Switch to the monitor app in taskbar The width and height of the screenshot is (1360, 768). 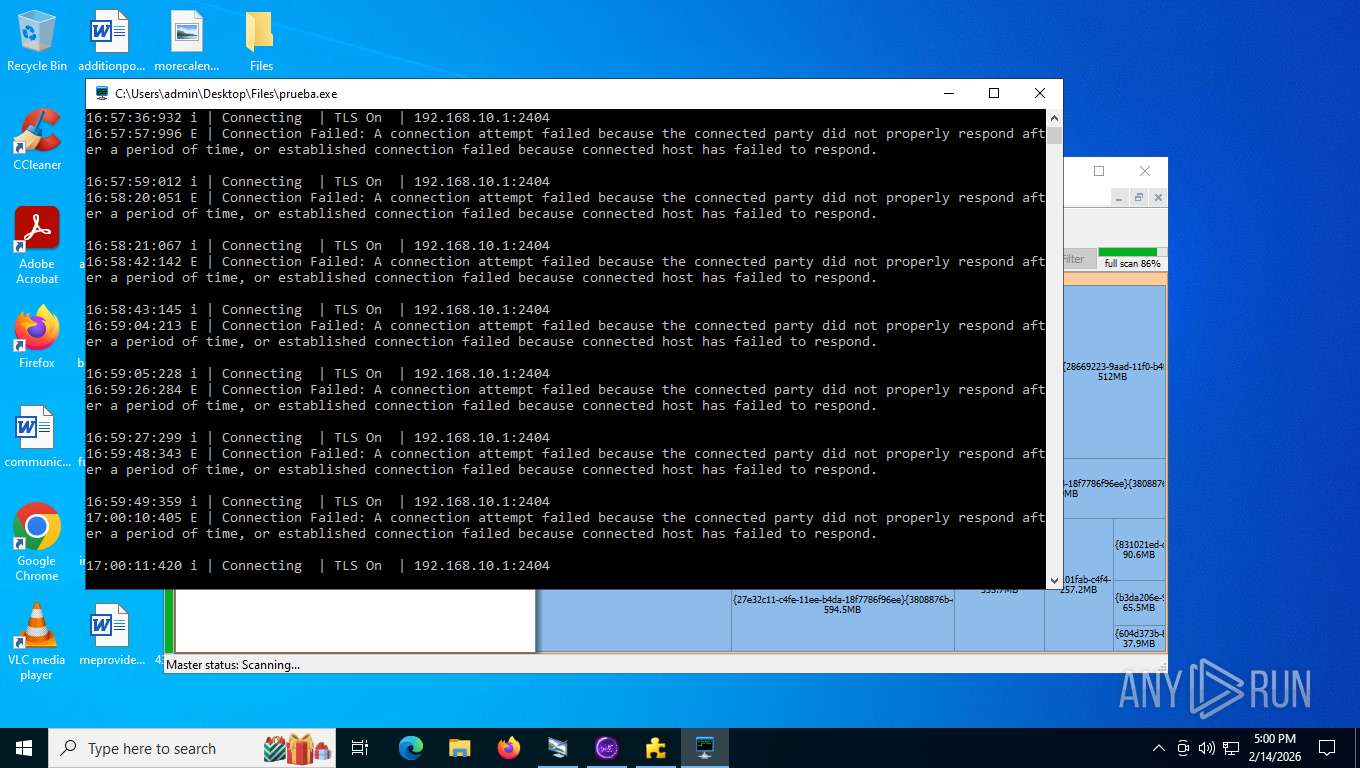tap(557, 748)
